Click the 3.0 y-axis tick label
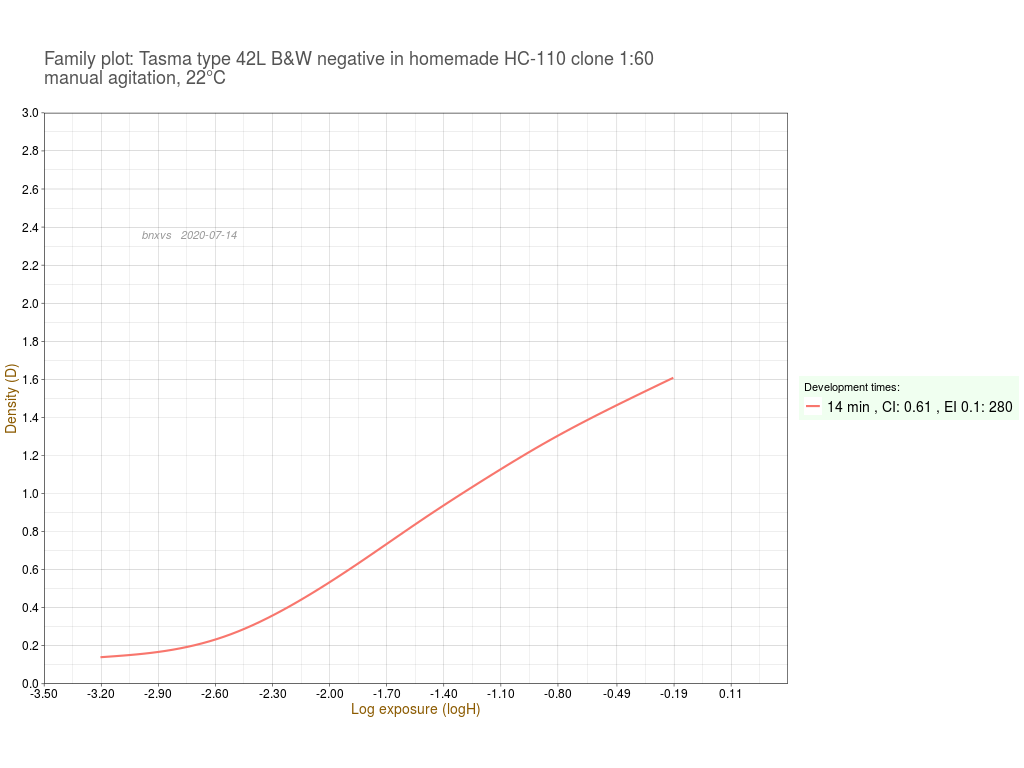Viewport: 1024px width, 768px height. (30, 113)
